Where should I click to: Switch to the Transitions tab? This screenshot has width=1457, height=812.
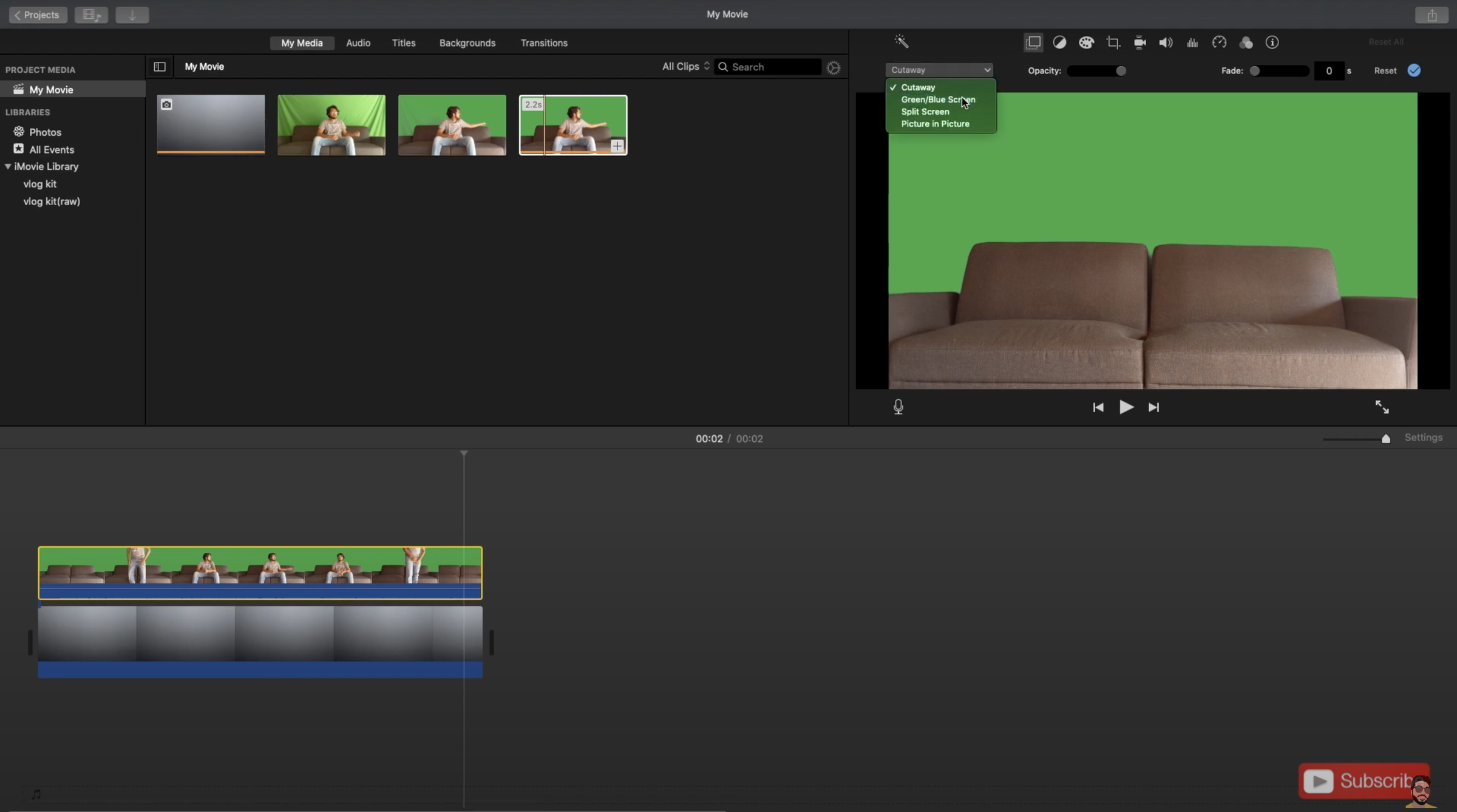point(543,42)
